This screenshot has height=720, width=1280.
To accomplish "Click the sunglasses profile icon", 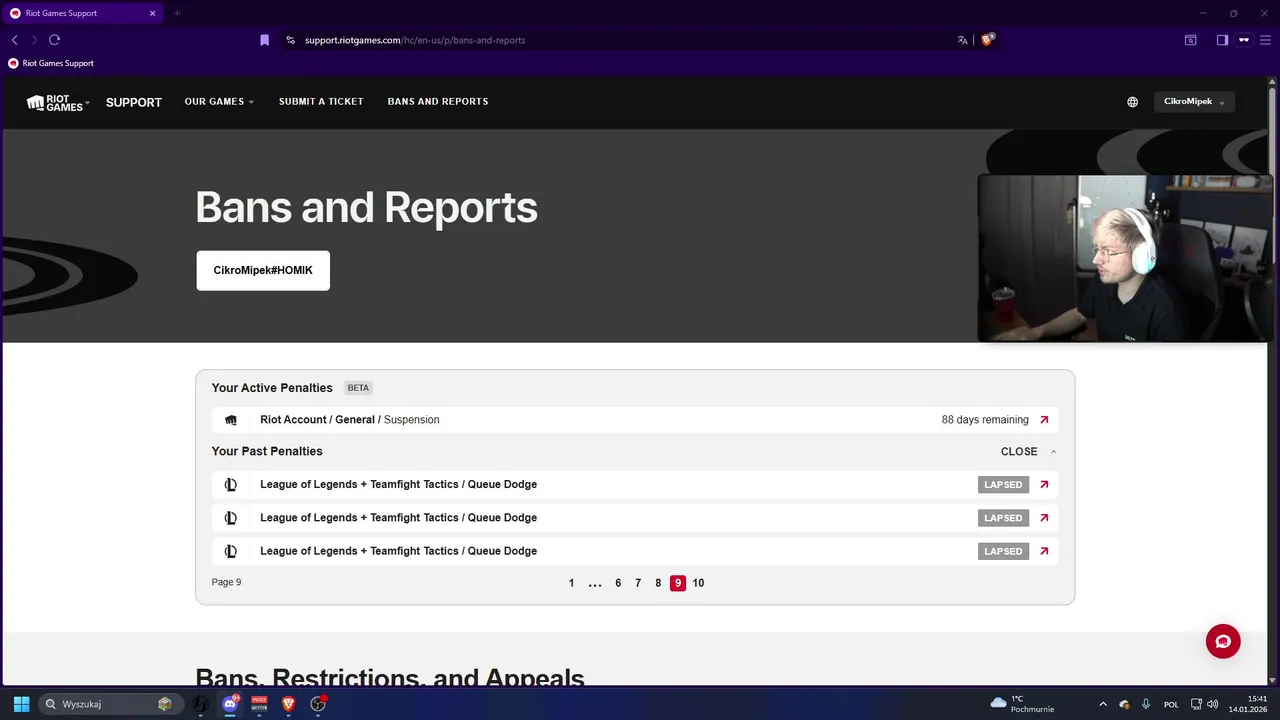I will click(x=1244, y=40).
